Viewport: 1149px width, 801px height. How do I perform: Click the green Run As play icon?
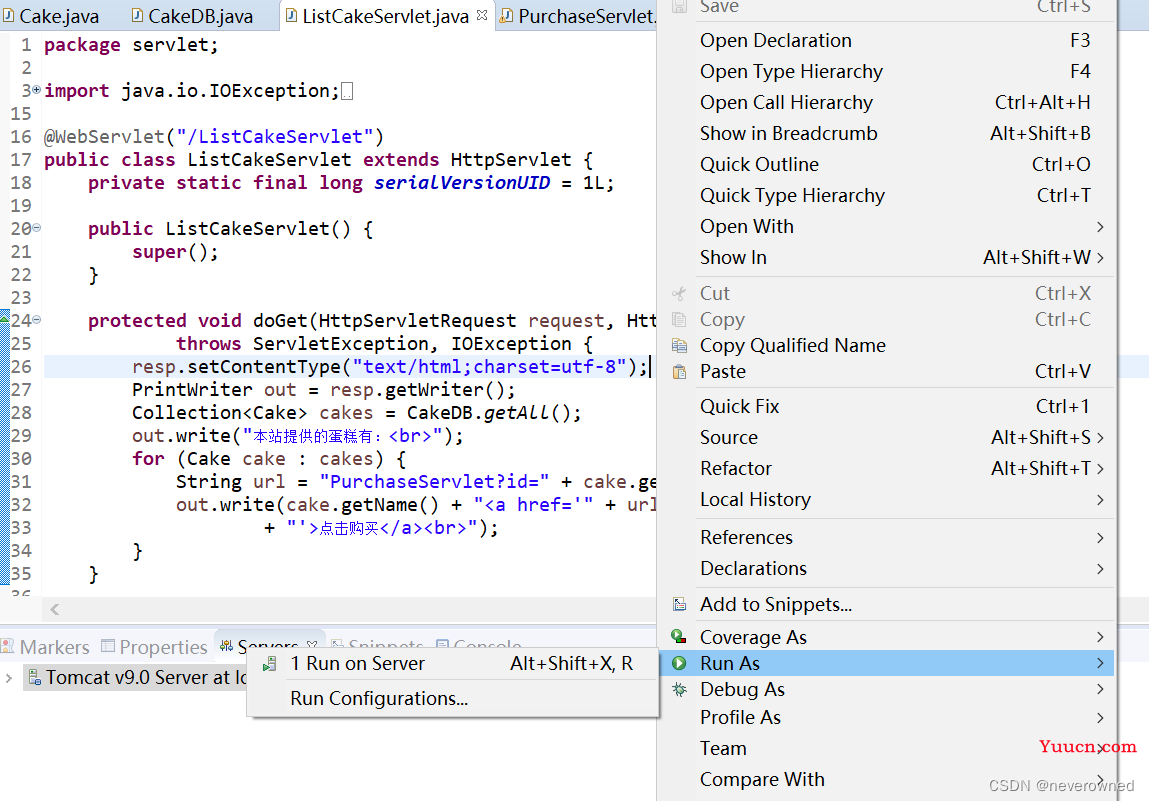[679, 663]
